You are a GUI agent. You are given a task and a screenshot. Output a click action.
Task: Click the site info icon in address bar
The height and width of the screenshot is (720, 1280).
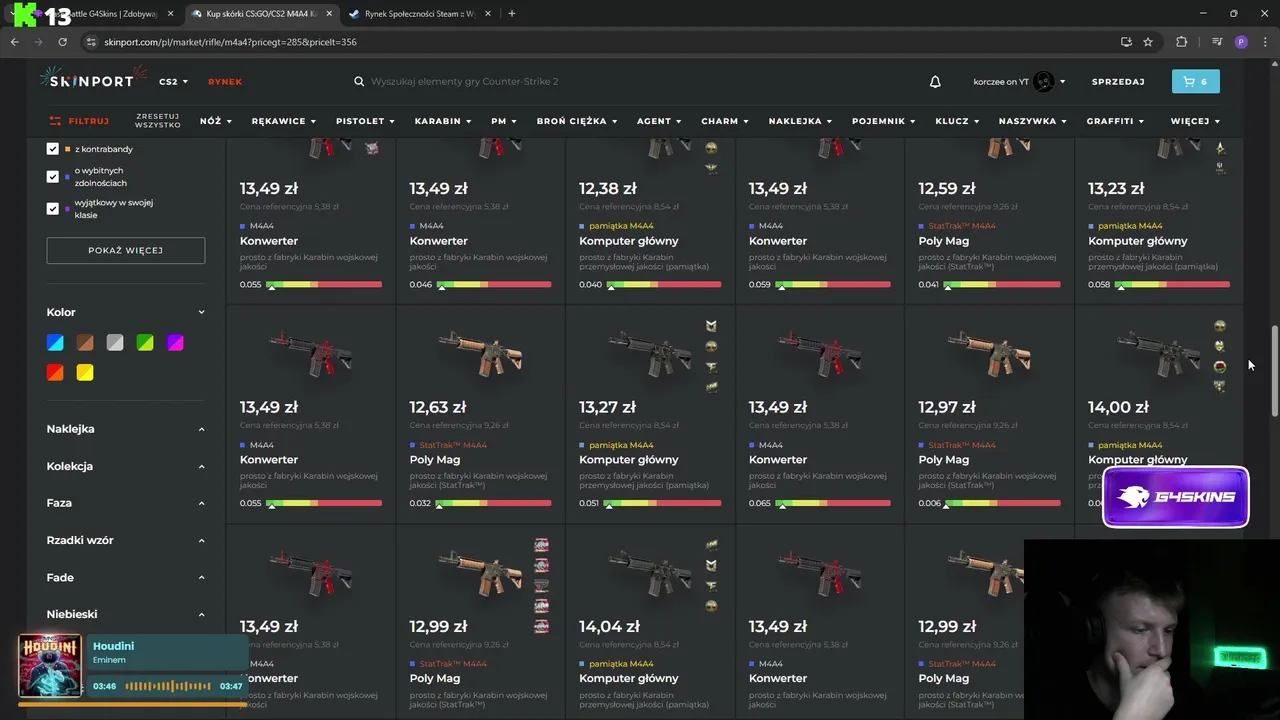[x=91, y=42]
